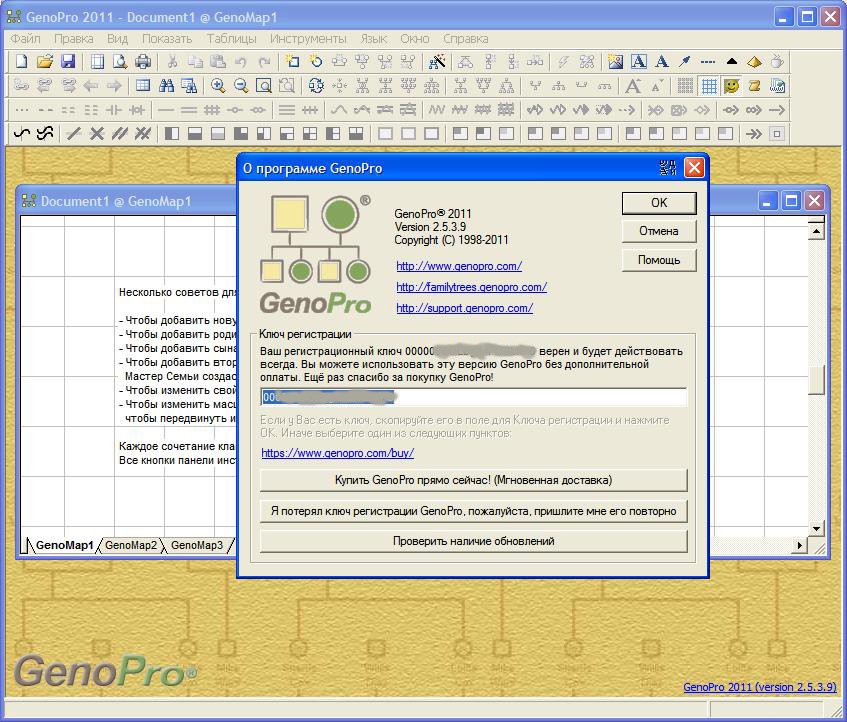The height and width of the screenshot is (722, 847).
Task: Switch to the GenoMap3 tab
Action: click(x=197, y=545)
